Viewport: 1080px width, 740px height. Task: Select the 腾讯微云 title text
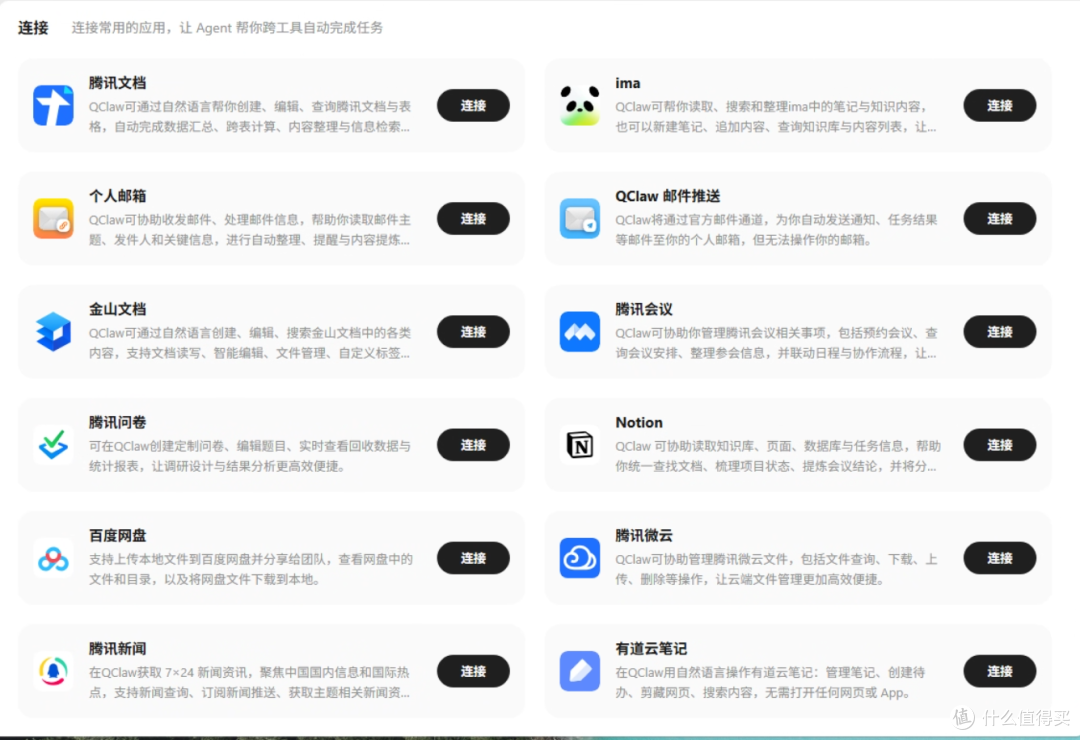[x=643, y=535]
